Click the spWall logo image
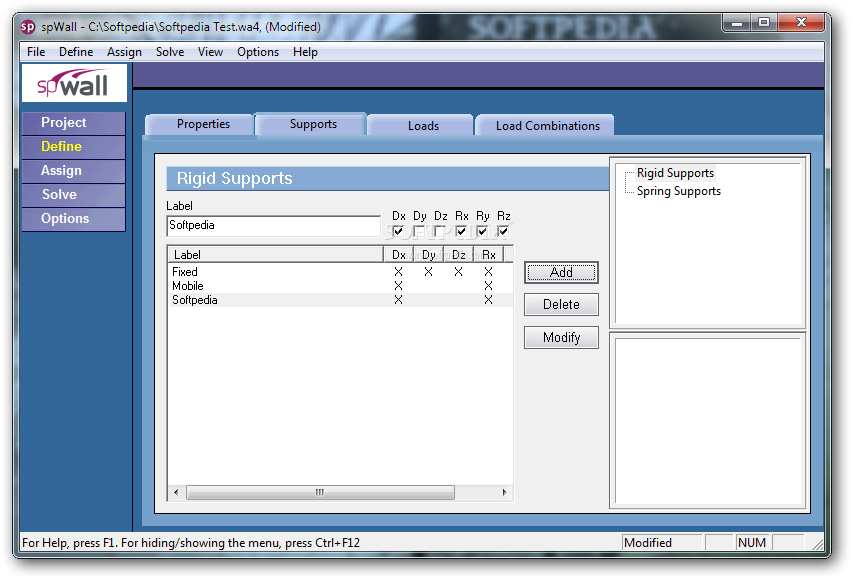Screen dimensions: 852x579 (74, 83)
